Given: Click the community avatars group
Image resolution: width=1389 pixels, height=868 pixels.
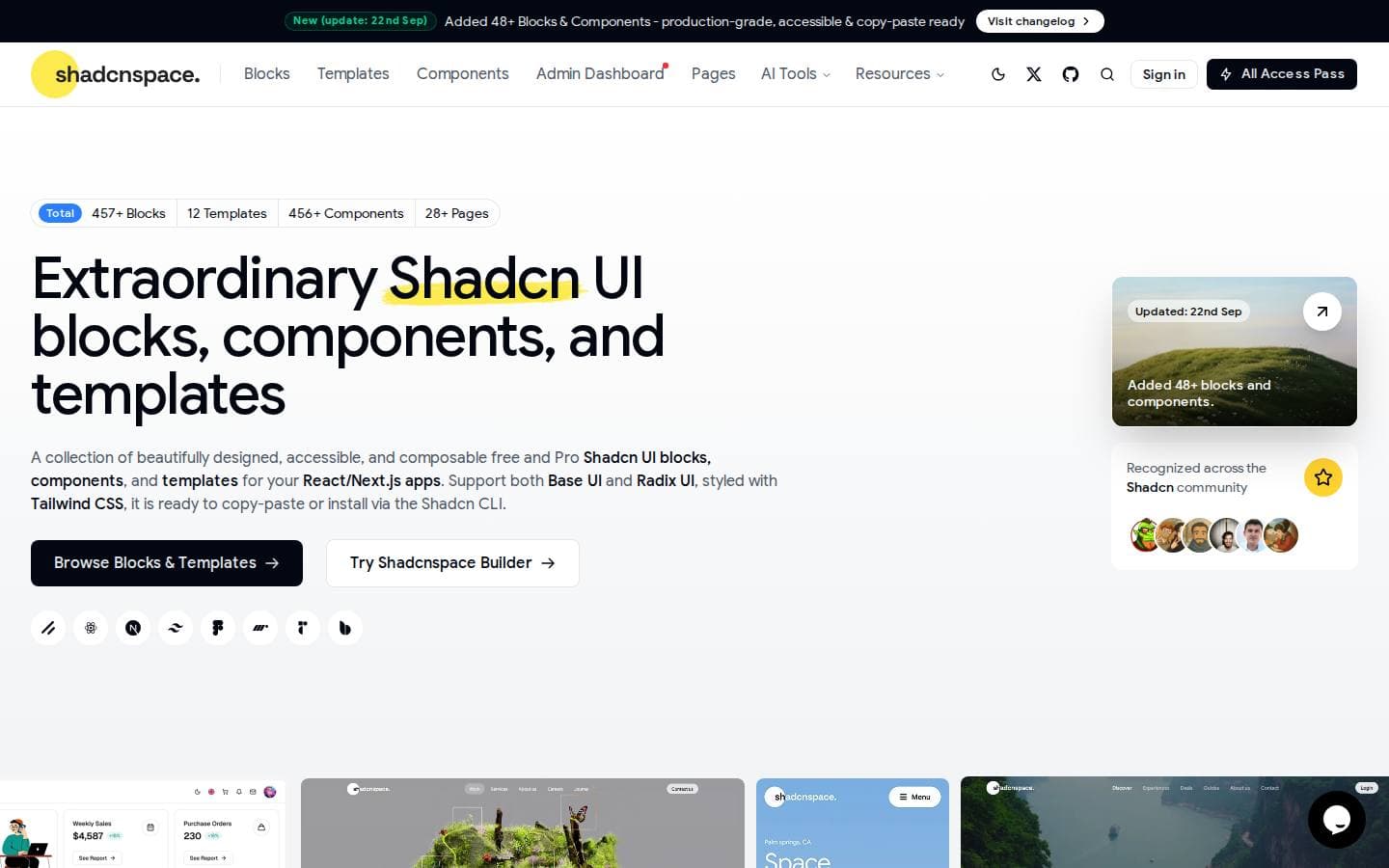Looking at the screenshot, I should point(1214,535).
